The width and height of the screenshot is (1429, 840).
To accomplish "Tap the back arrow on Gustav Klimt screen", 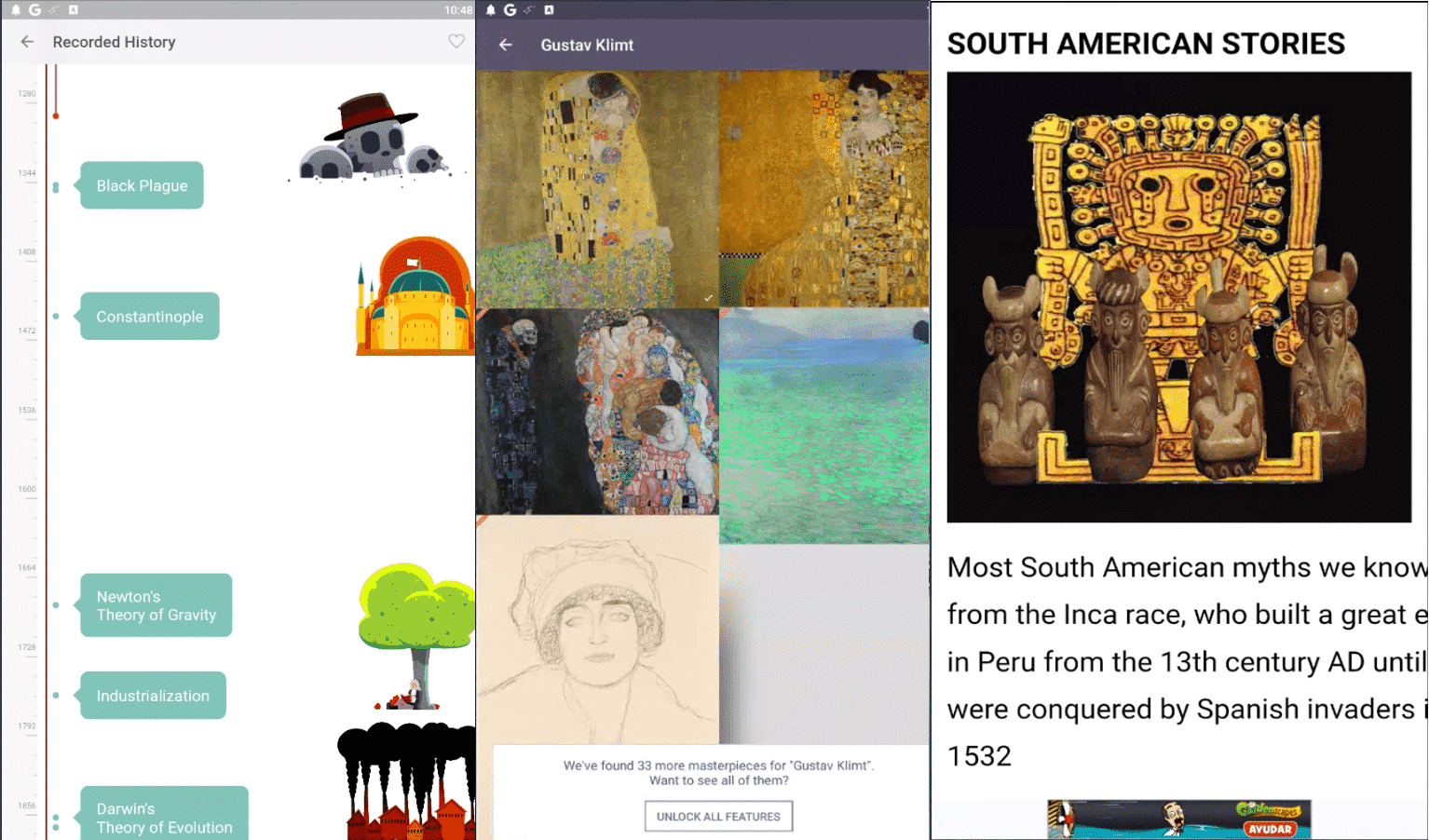I will [x=504, y=44].
